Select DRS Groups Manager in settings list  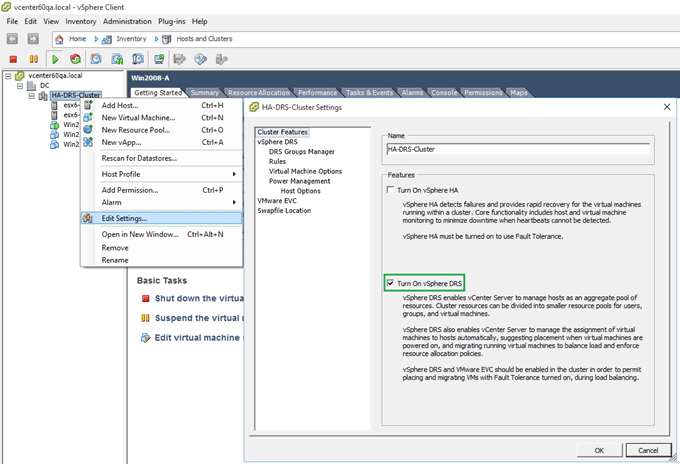pos(301,152)
